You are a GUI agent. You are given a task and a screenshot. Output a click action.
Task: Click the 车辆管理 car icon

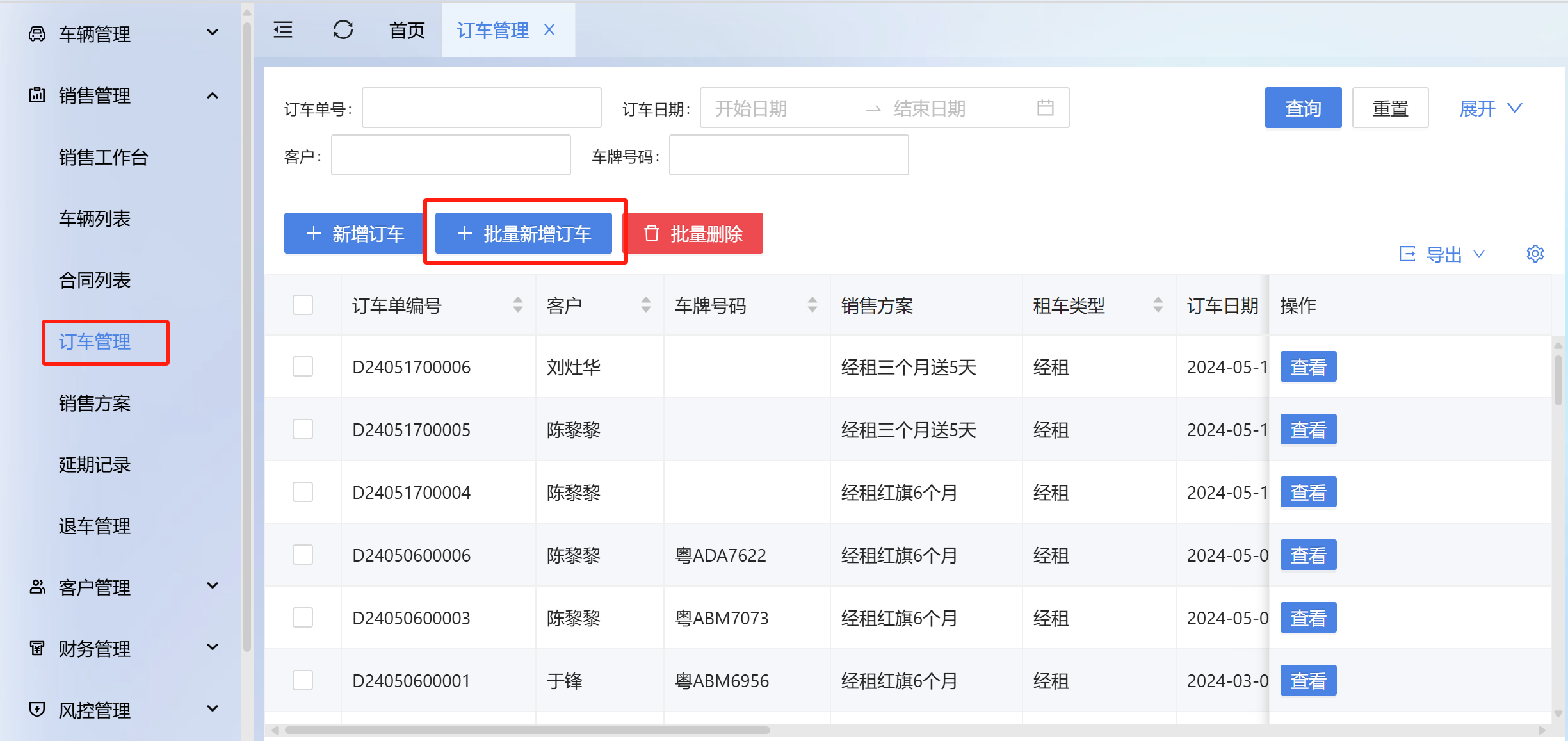[37, 34]
